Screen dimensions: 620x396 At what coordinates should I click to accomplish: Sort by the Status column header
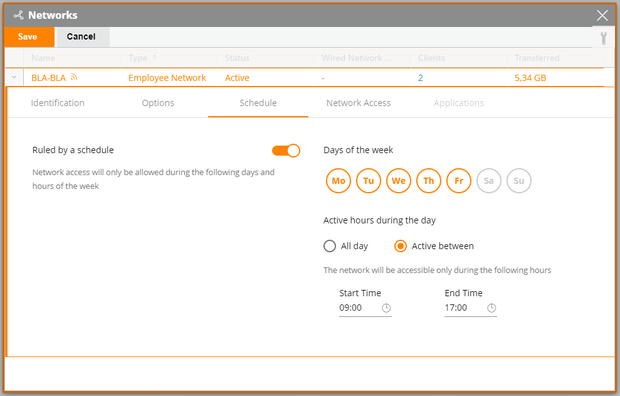pos(237,58)
